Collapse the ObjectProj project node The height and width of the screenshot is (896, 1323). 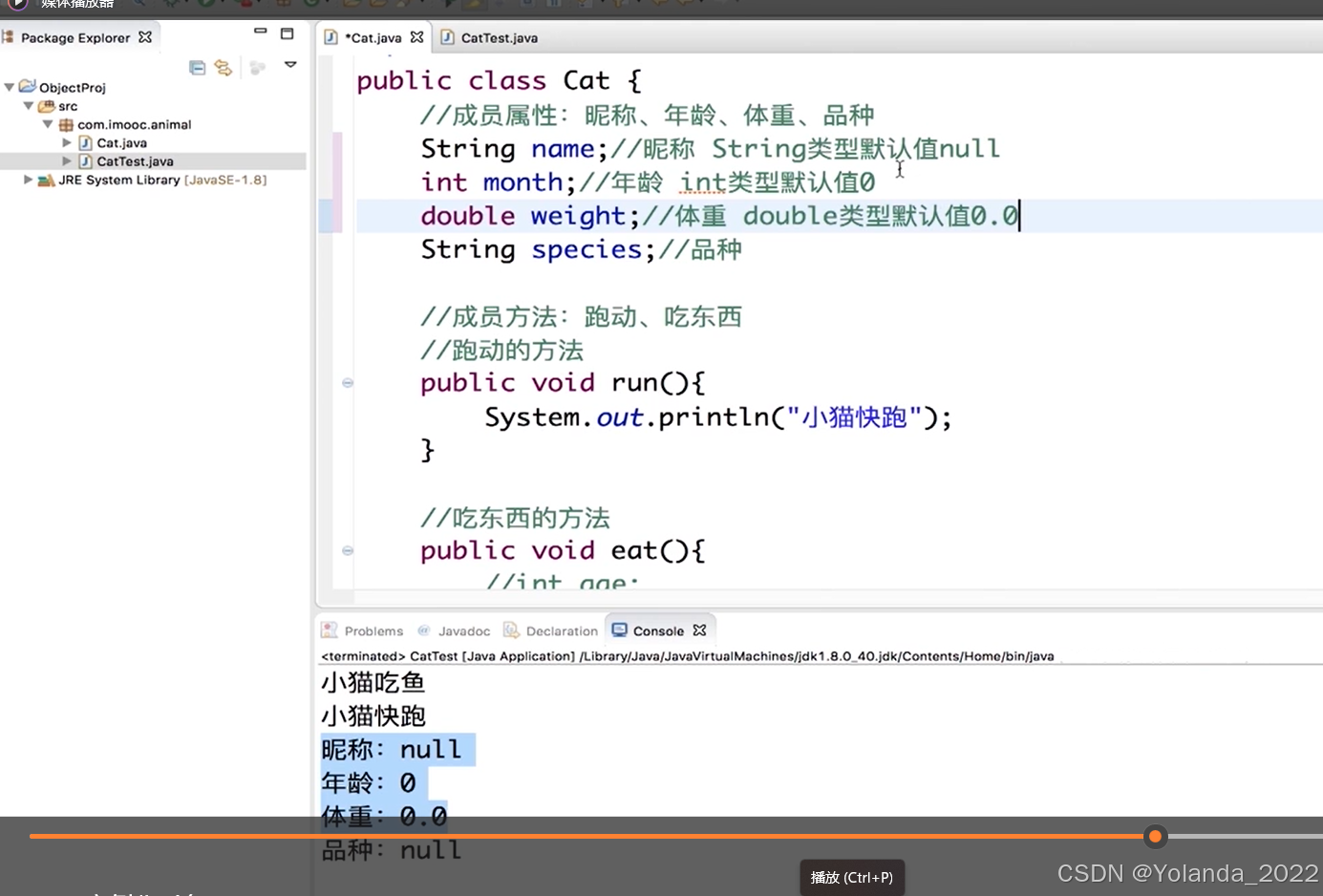pyautogui.click(x=10, y=87)
